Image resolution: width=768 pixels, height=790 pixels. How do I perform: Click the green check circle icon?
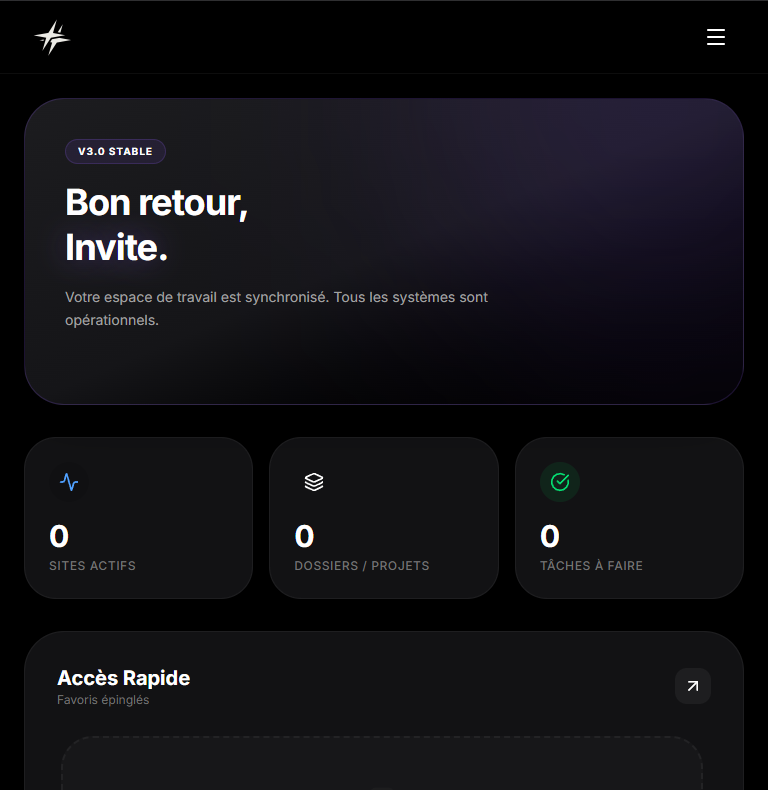(560, 482)
